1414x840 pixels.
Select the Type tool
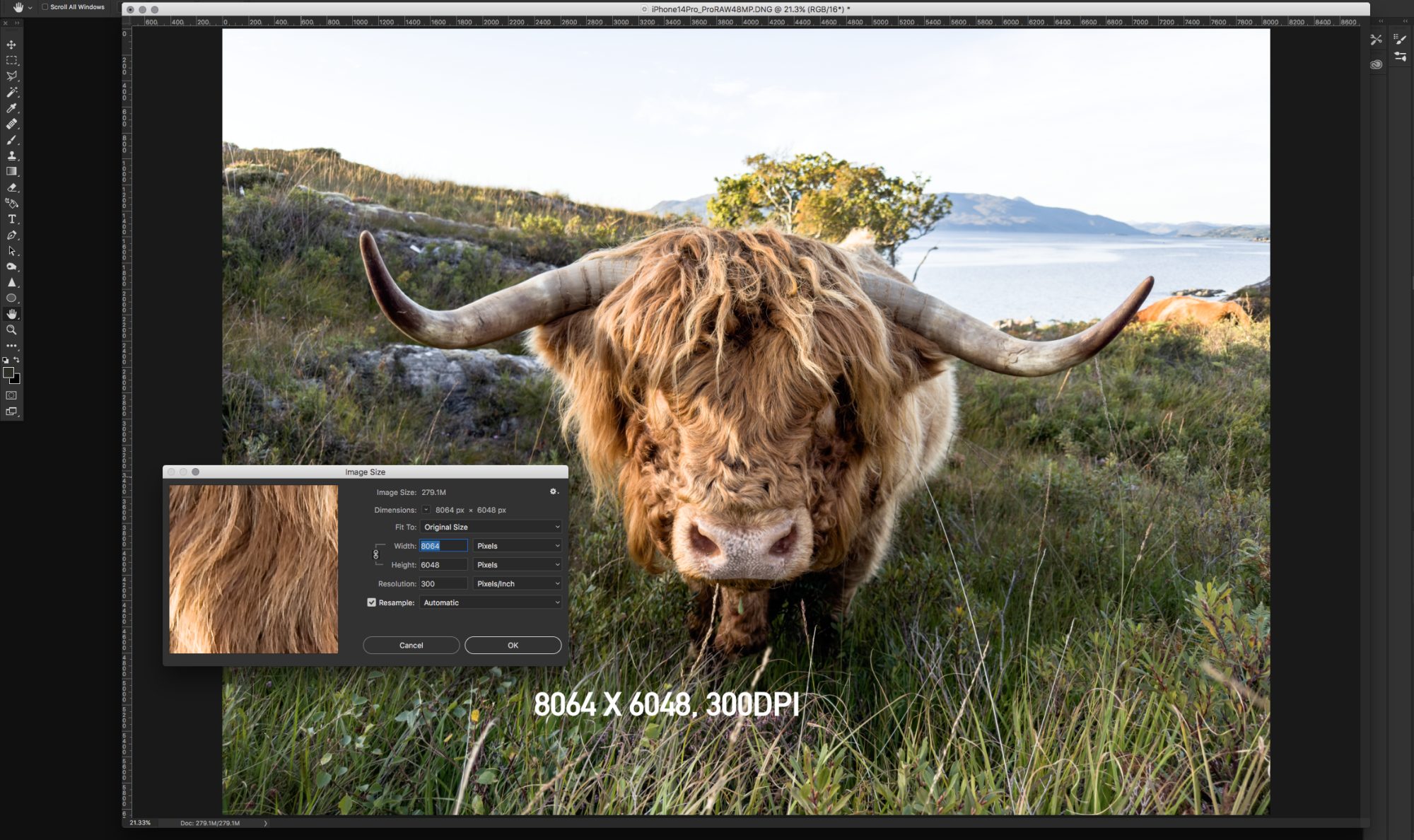pyautogui.click(x=11, y=219)
